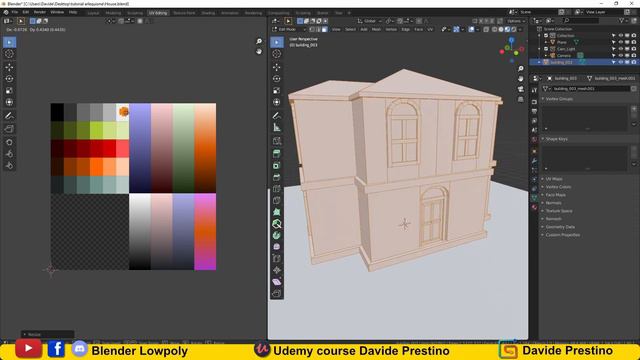Enable face select mode in 3D viewport

324,29
